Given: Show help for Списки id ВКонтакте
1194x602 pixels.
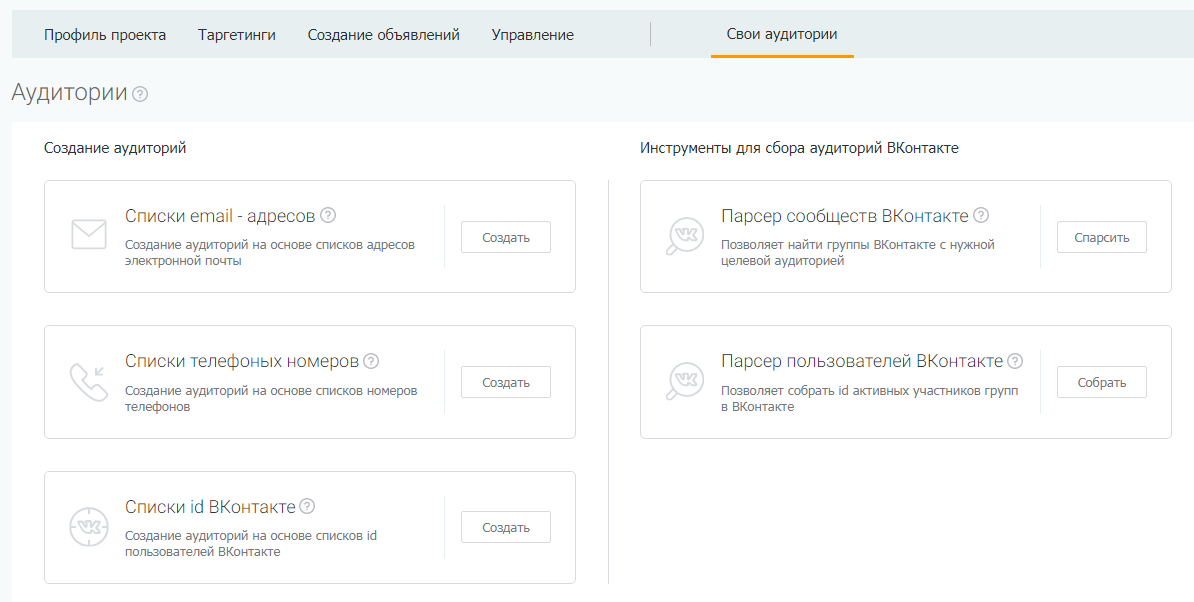Looking at the screenshot, I should coord(307,506).
